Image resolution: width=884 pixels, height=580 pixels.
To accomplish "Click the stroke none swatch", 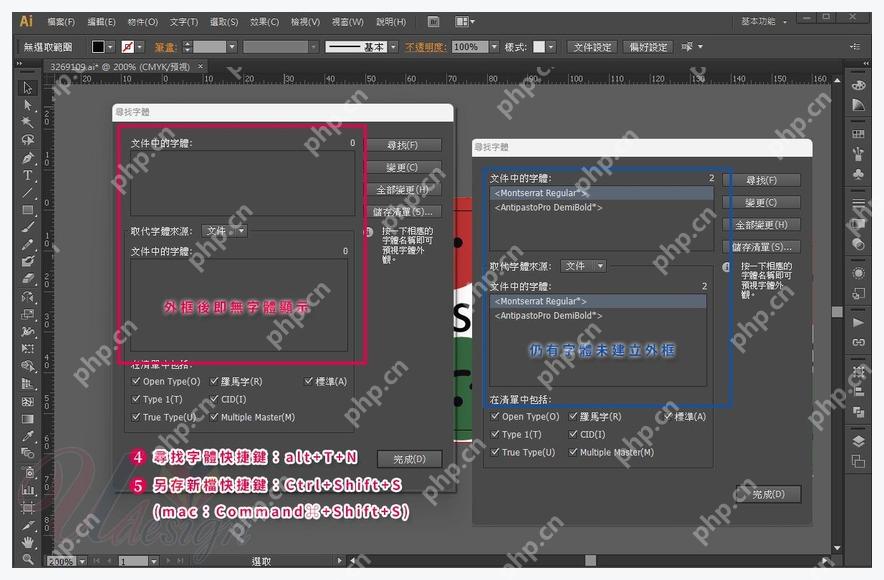I will (x=128, y=47).
